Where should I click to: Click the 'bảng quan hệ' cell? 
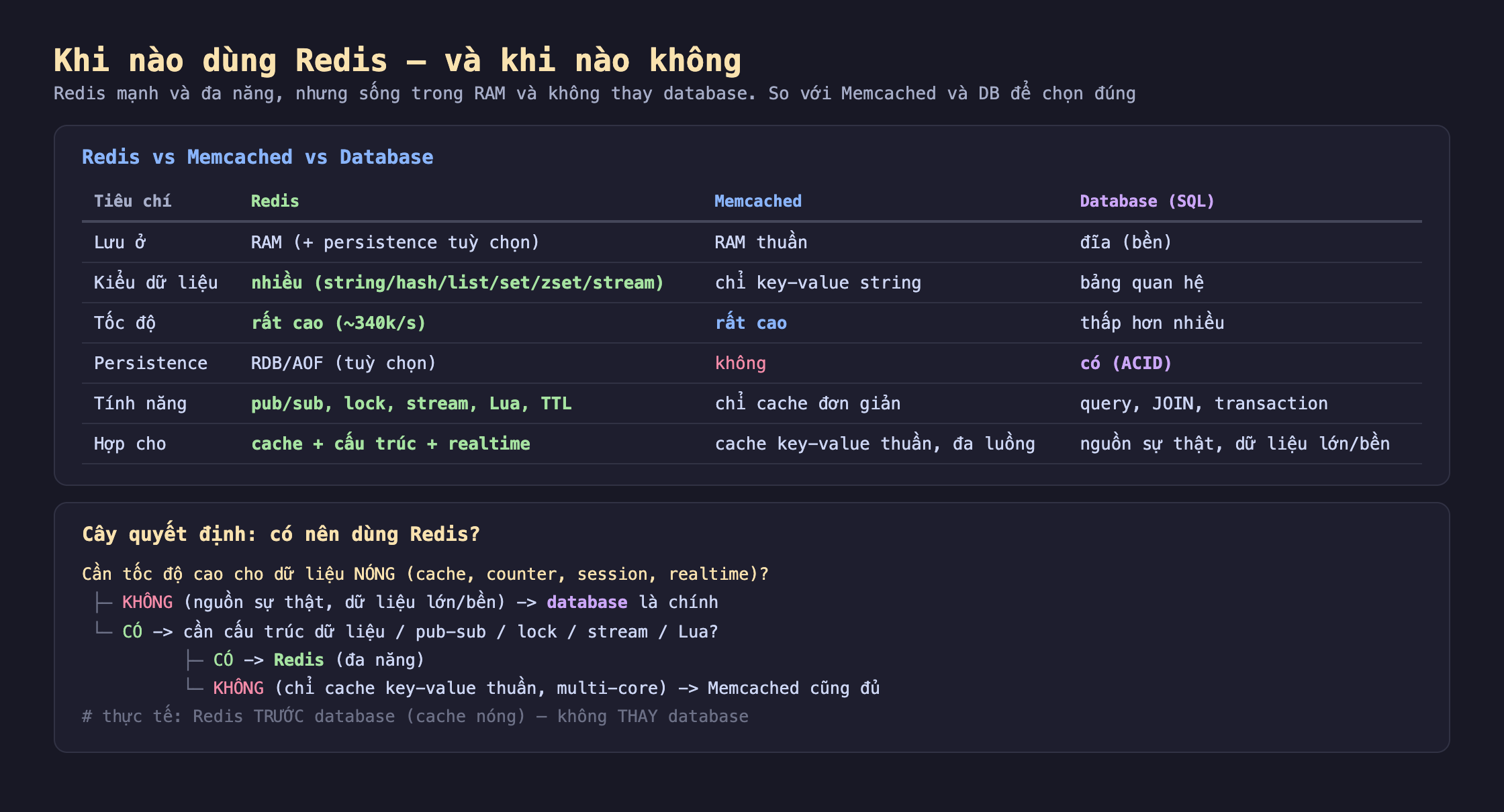point(1141,283)
